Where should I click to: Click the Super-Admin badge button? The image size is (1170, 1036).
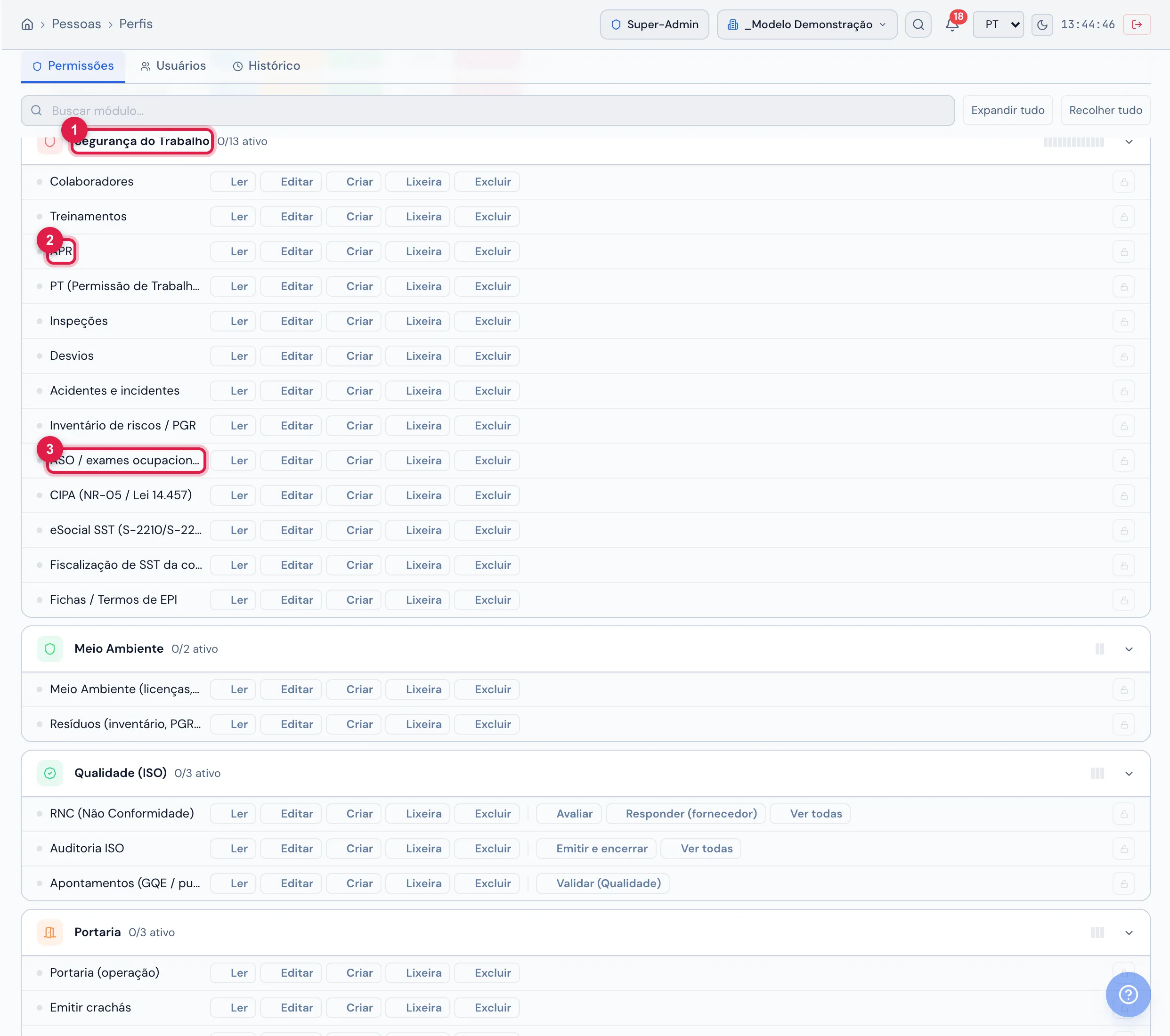(654, 24)
